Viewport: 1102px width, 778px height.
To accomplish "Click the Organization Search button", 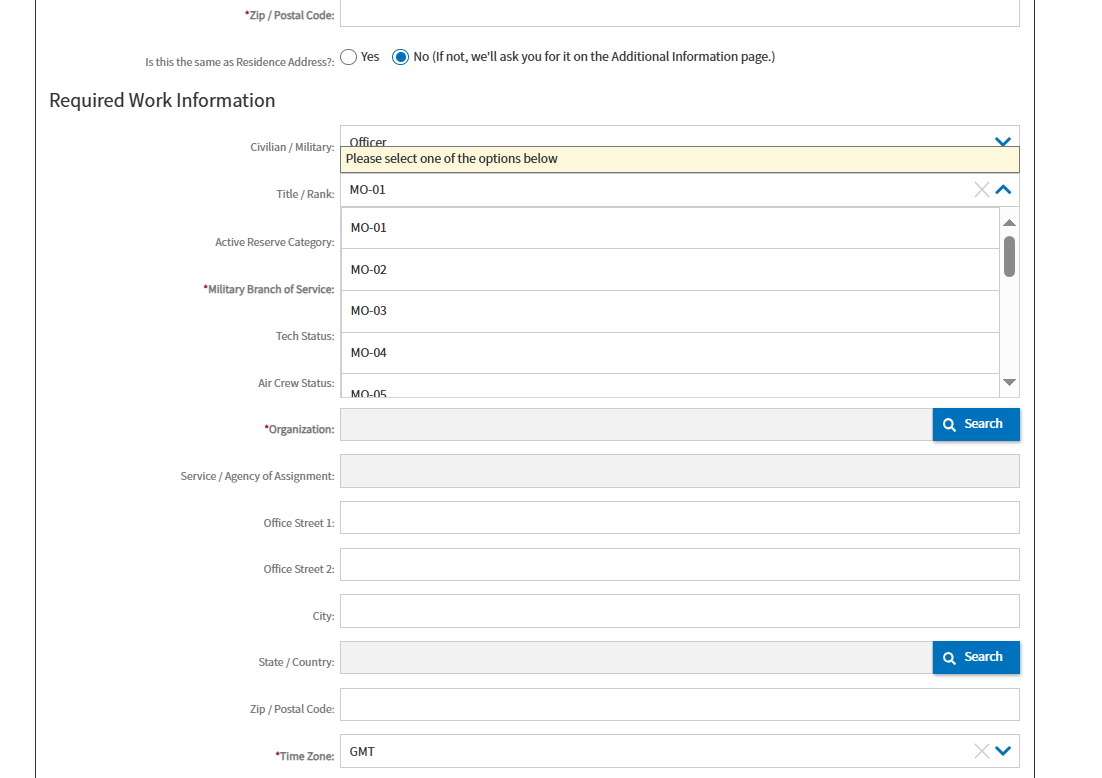I will coord(975,424).
